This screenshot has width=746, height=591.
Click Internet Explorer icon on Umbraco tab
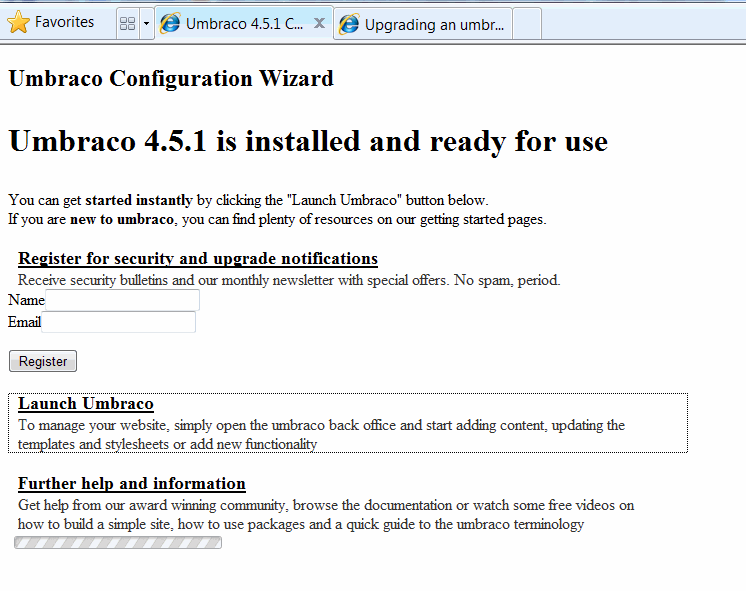(x=170, y=23)
